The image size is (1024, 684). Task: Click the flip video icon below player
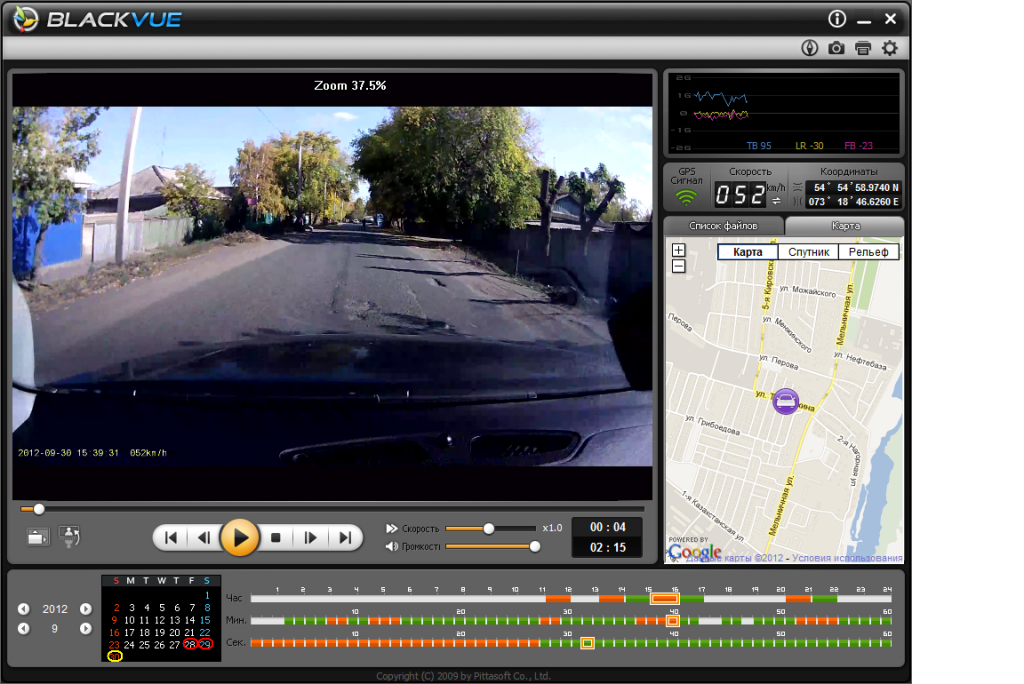(x=70, y=537)
